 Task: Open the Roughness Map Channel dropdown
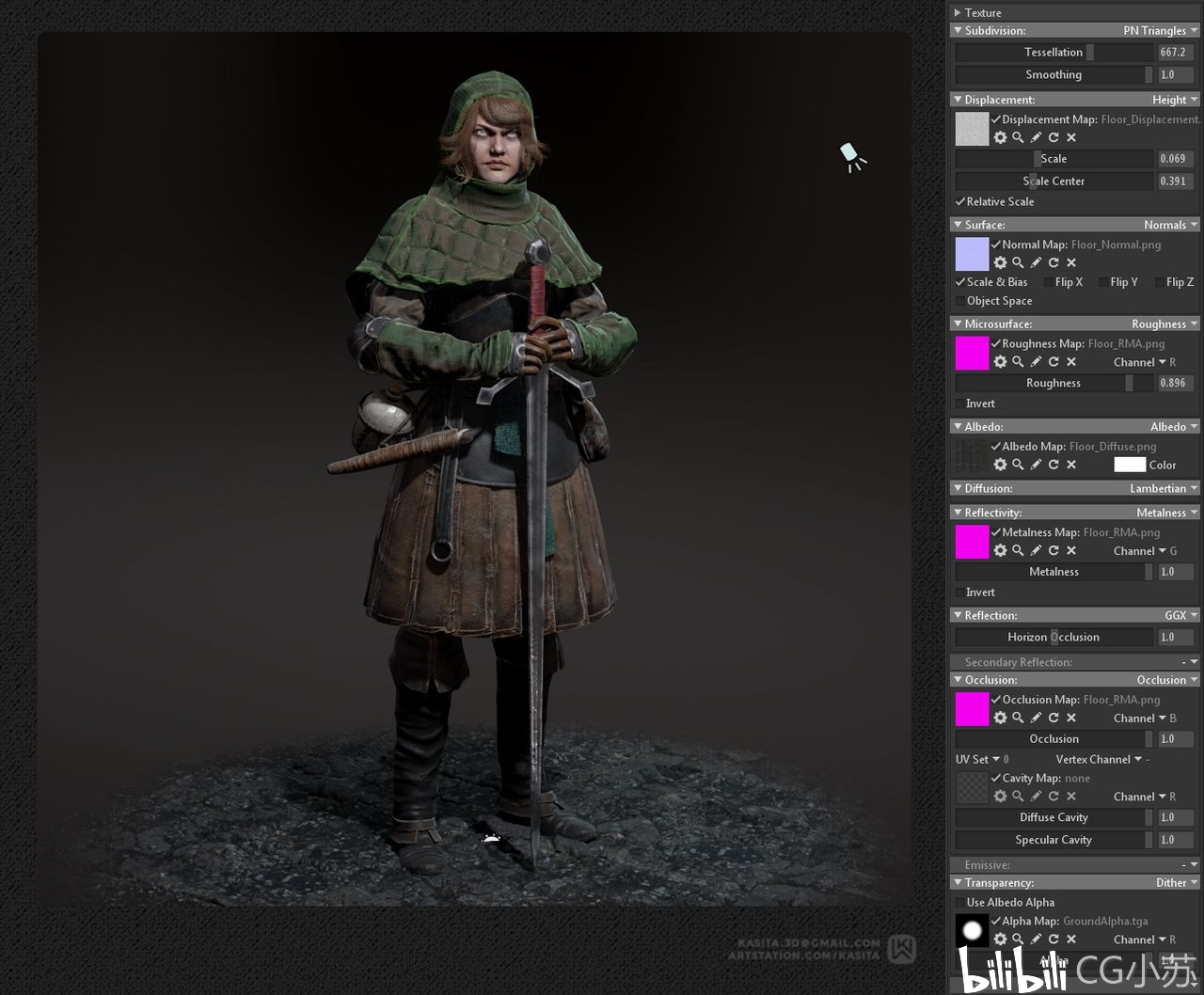coord(1145,362)
